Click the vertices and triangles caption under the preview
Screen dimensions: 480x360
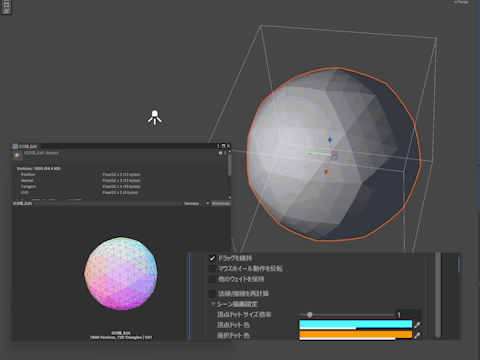pyautogui.click(x=121, y=337)
